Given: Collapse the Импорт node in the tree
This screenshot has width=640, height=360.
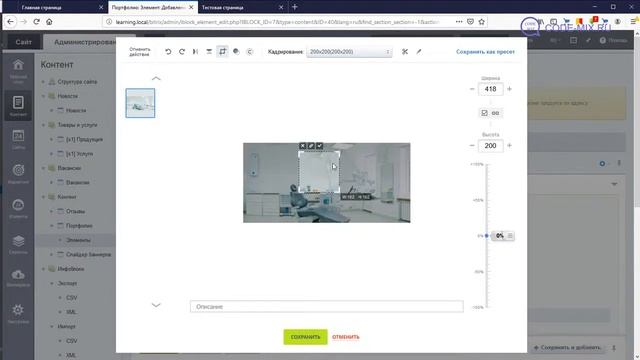Looking at the screenshot, I should click(52, 327).
